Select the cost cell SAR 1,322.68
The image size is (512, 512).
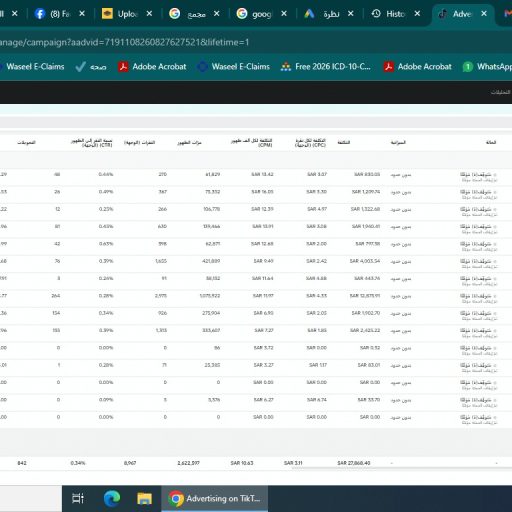click(x=365, y=209)
